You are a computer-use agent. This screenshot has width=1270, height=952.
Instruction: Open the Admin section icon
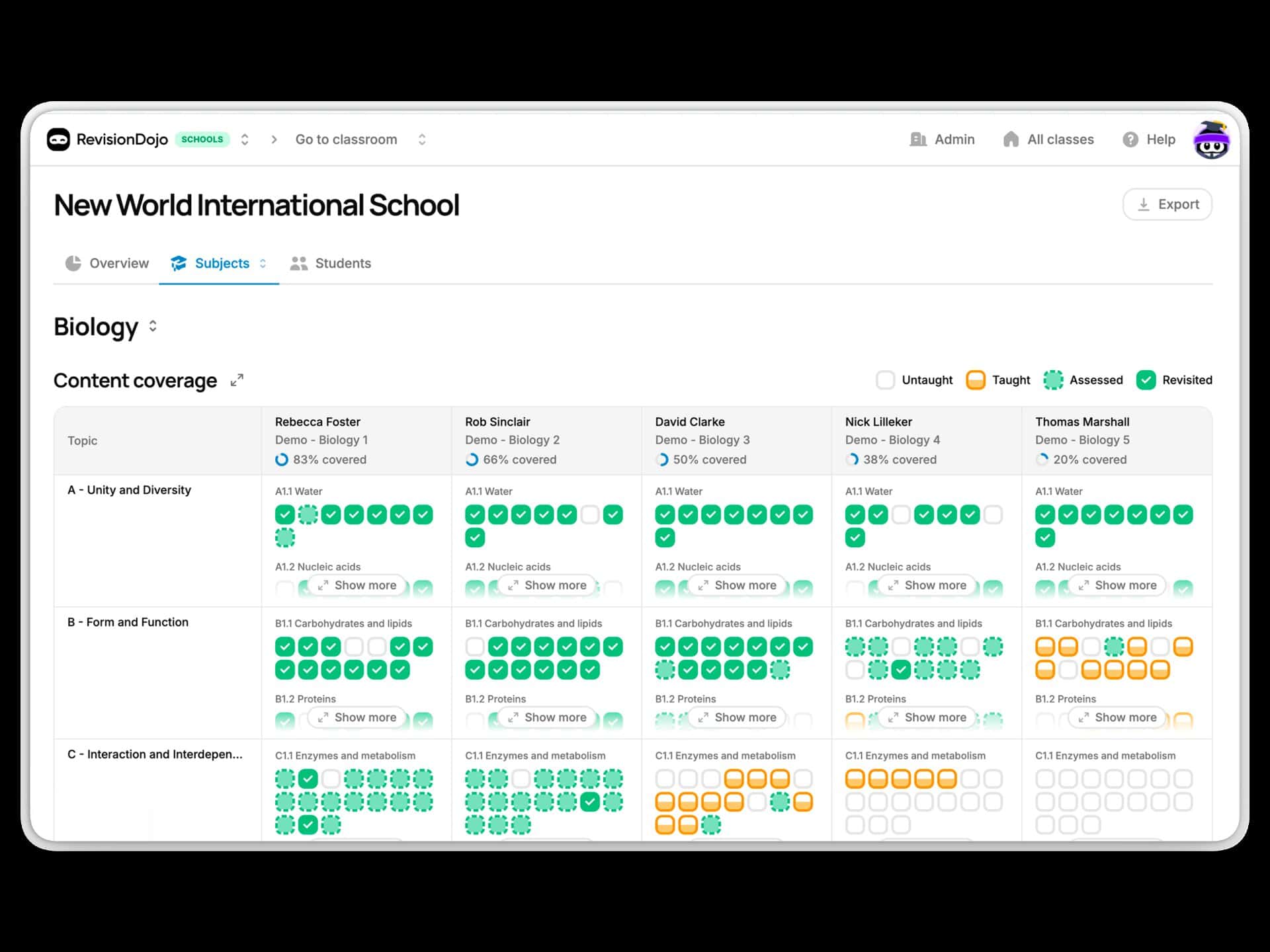click(x=919, y=139)
